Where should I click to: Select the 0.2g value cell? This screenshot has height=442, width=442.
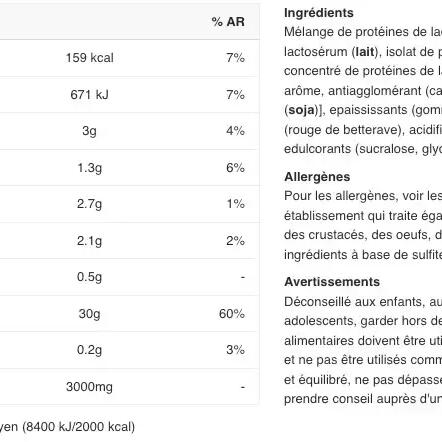tap(89, 350)
